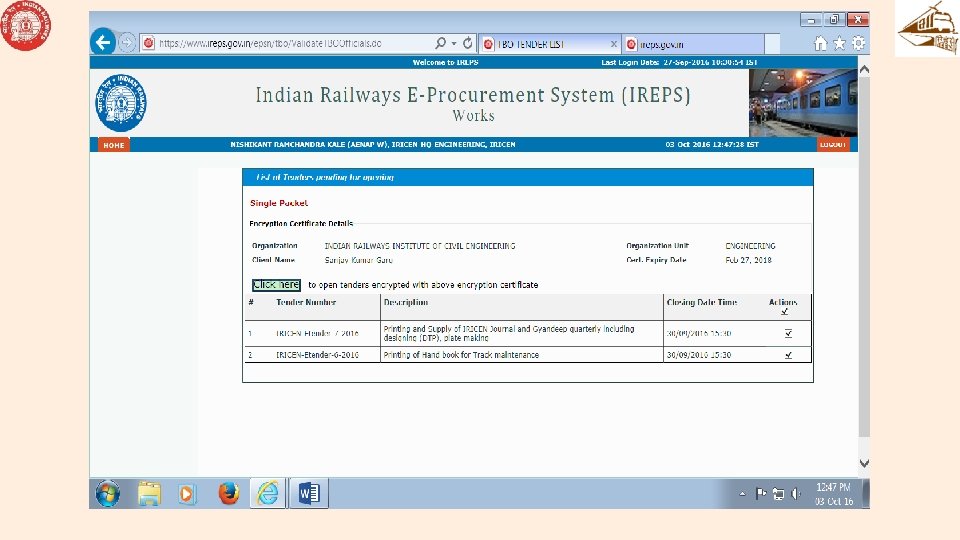Click the volume speaker tray icon
Image resolution: width=960 pixels, height=540 pixels.
tap(796, 493)
